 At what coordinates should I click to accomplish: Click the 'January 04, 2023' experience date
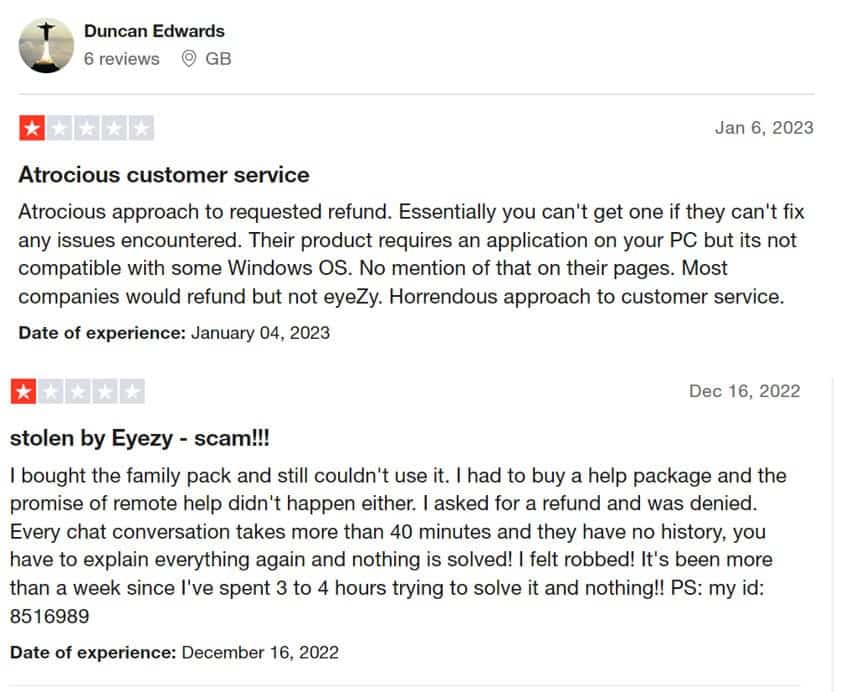[x=260, y=333]
